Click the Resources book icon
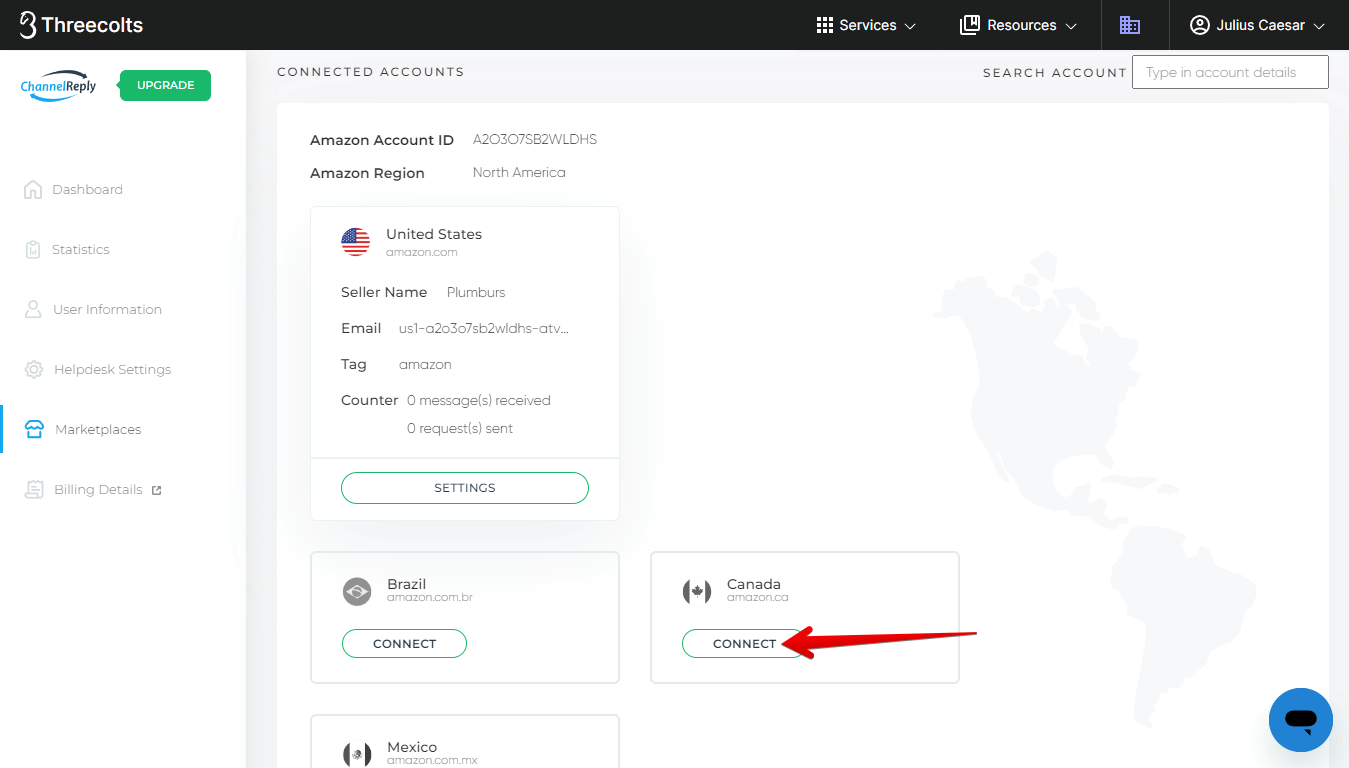The height and width of the screenshot is (768, 1349). point(970,25)
